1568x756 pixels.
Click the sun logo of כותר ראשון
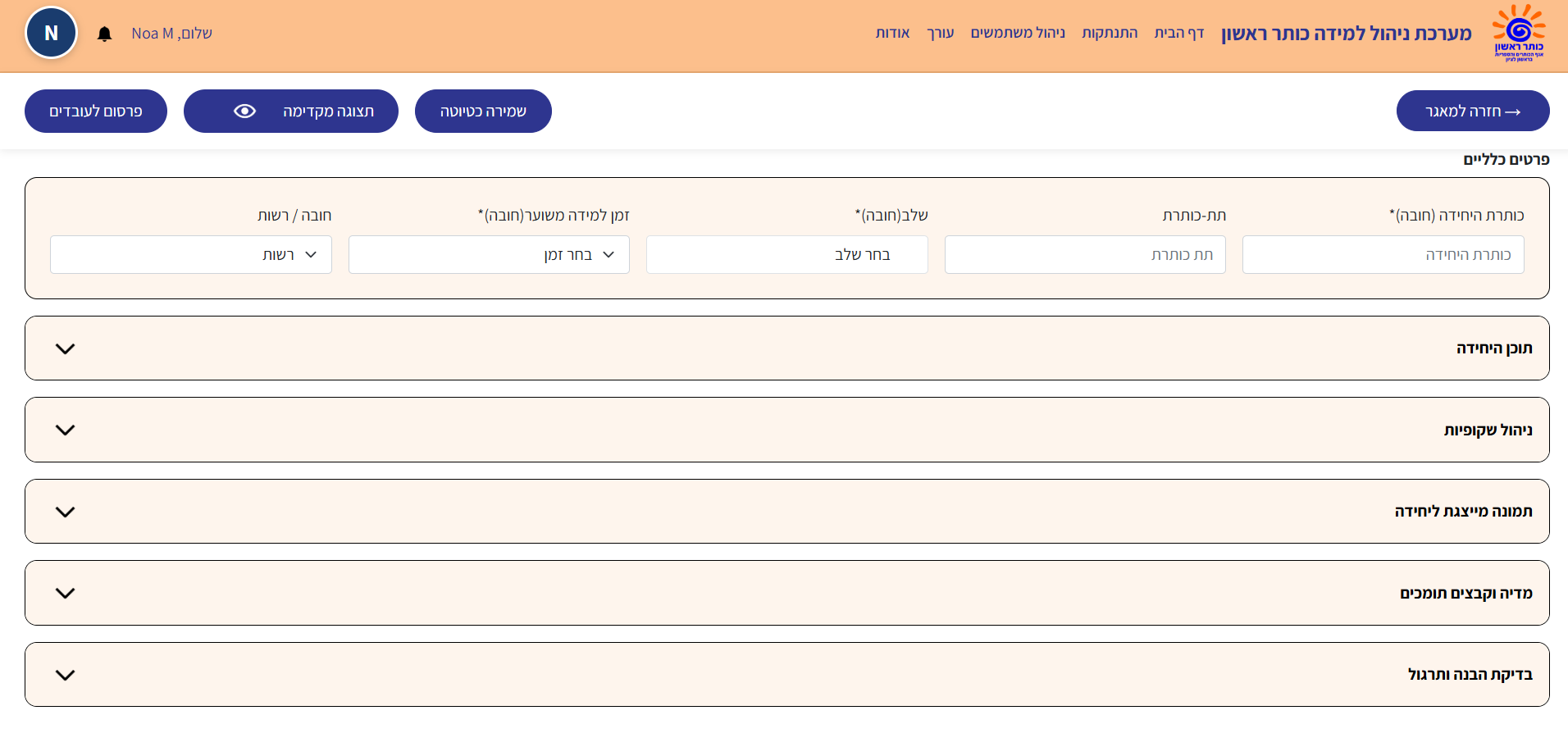1519,33
